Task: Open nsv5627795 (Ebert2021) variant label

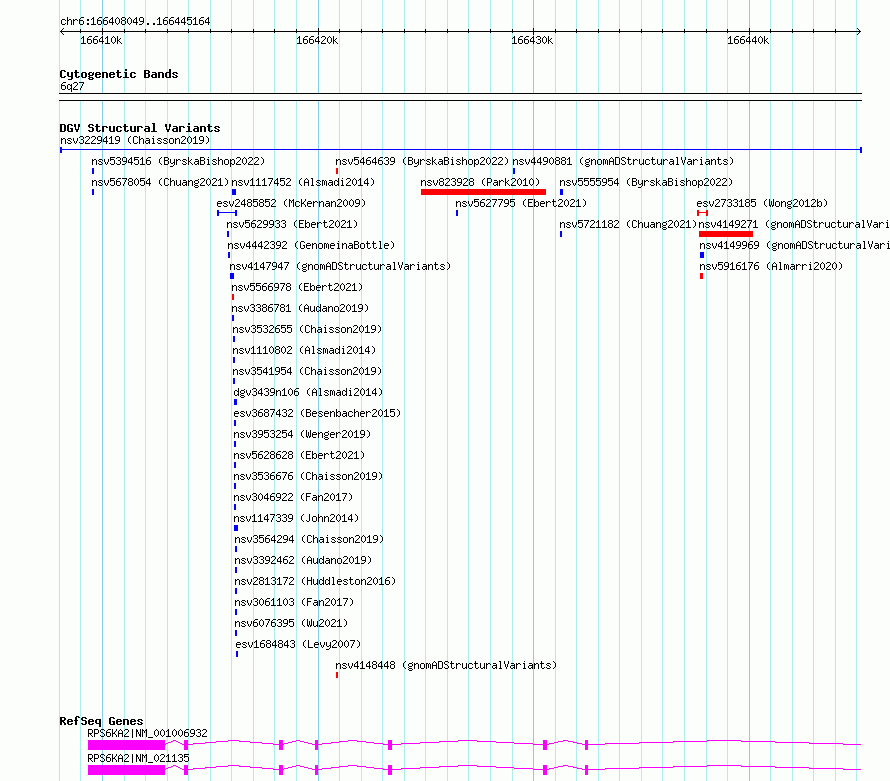Action: coord(521,203)
